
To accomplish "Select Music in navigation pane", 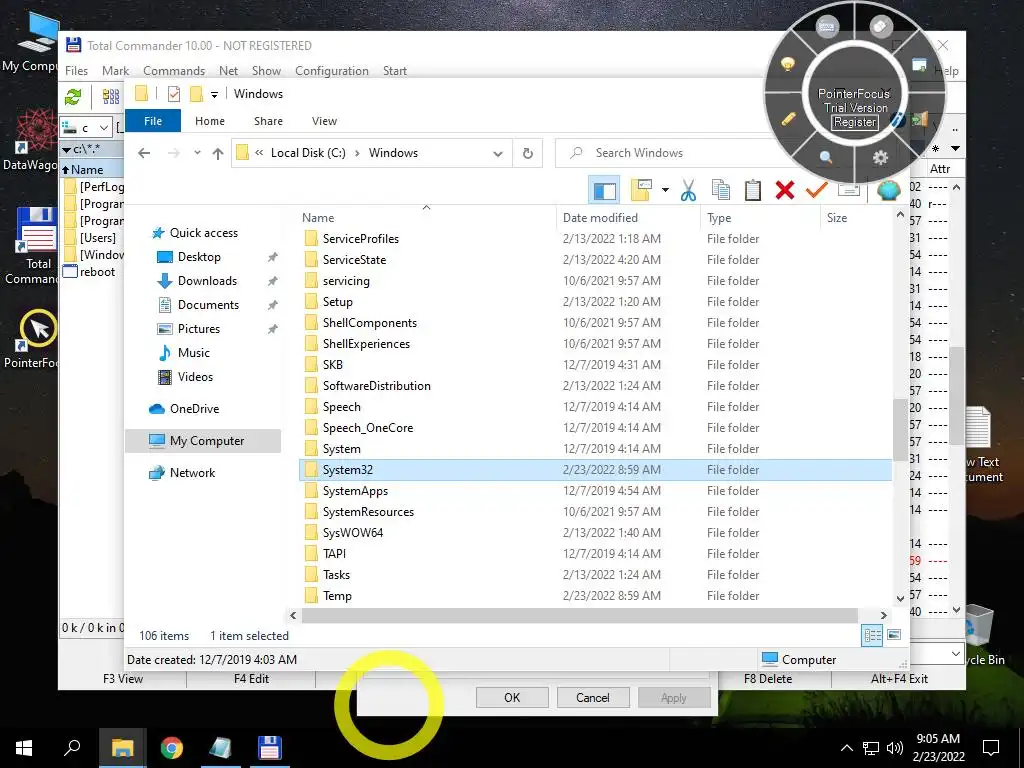I will click(194, 353).
